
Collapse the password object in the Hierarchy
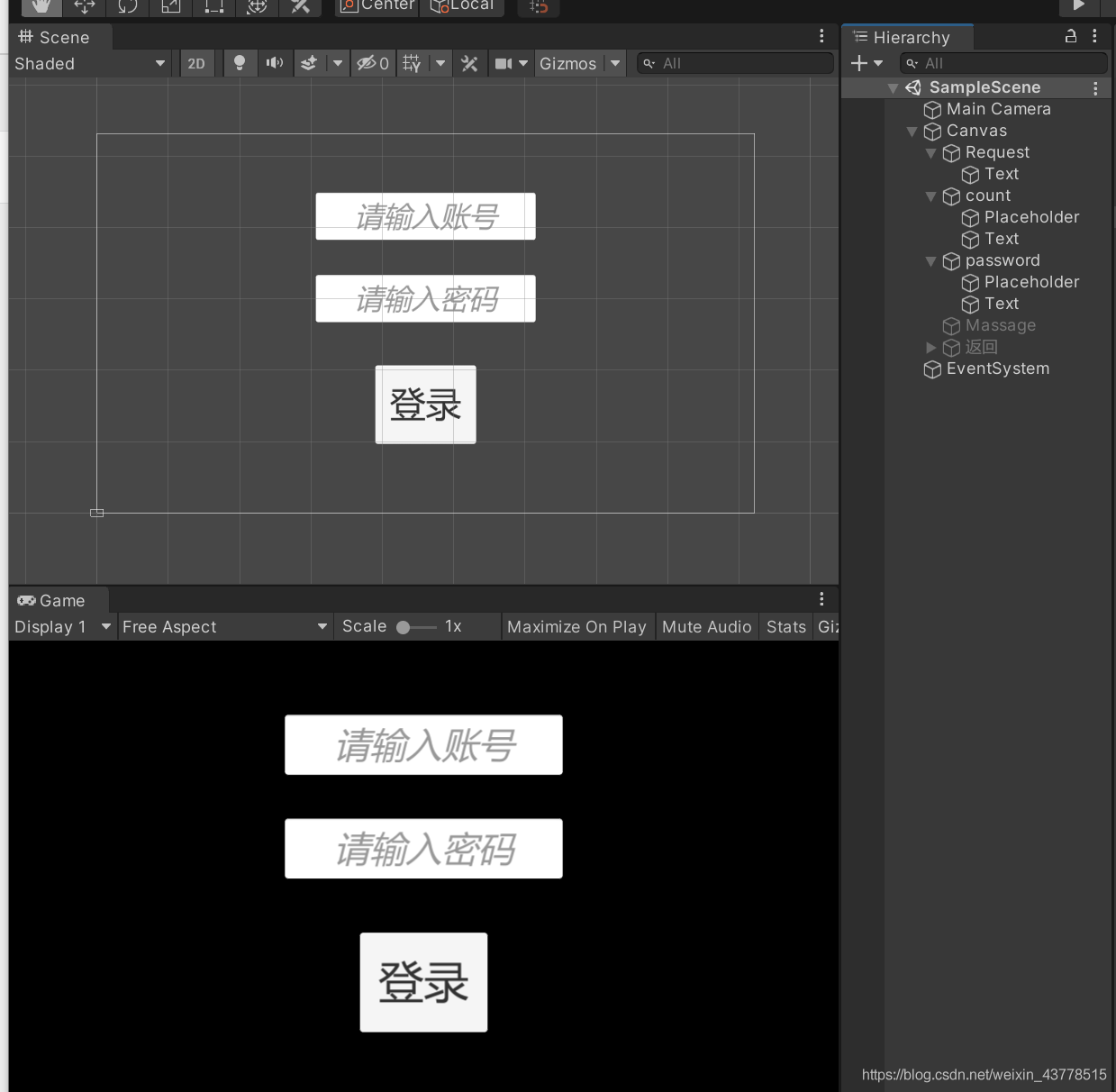[x=931, y=261]
